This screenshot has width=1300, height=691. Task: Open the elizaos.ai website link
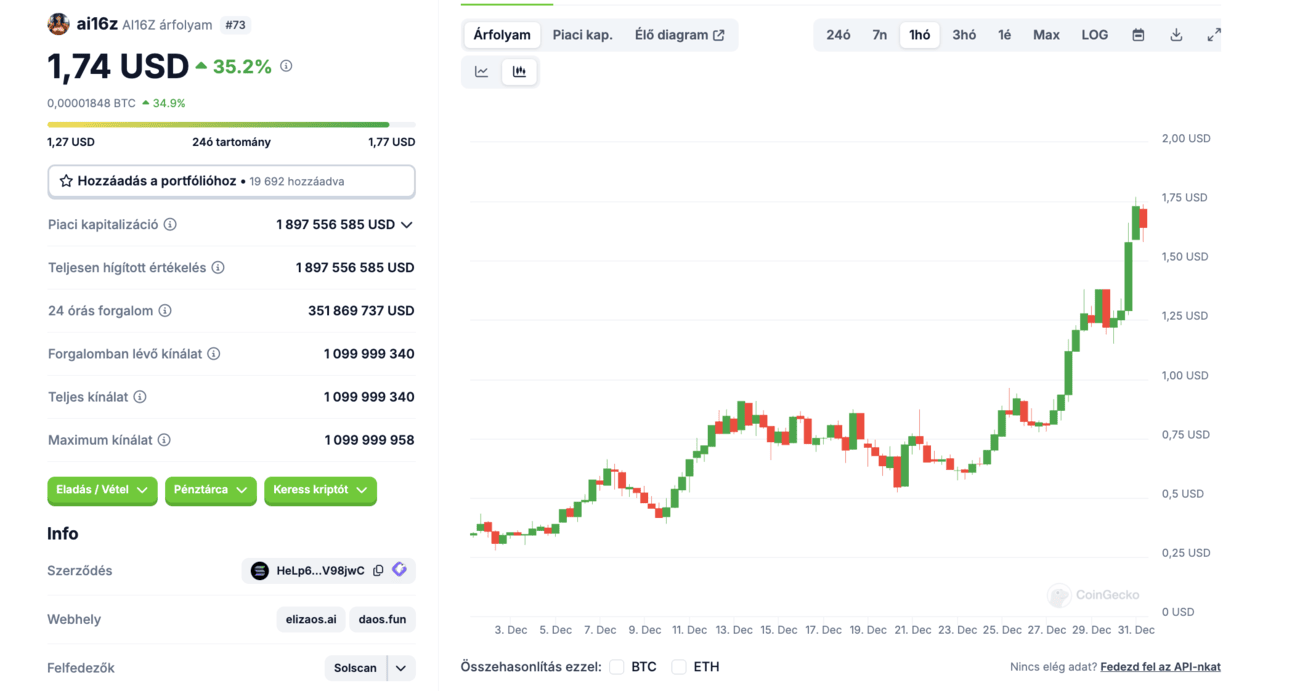(x=311, y=619)
